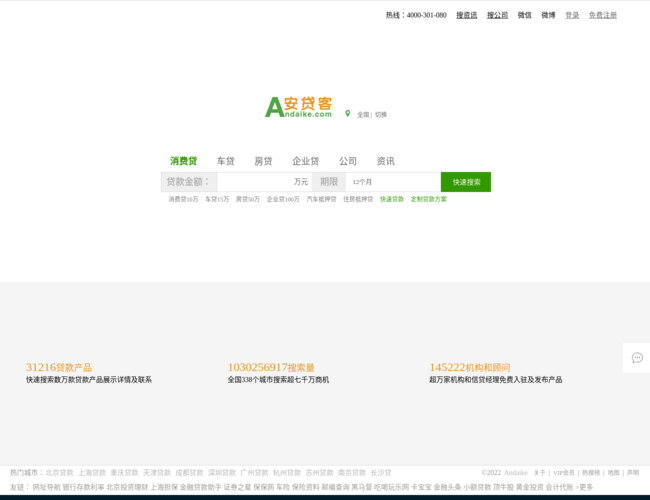The image size is (650, 500).
Task: Select the 消费贷 tab
Action: coord(184,161)
